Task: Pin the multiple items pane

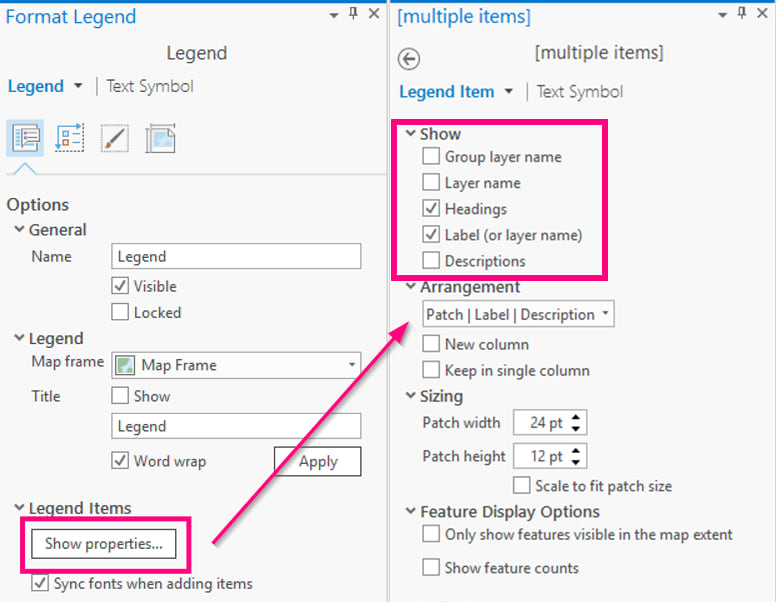Action: (741, 14)
